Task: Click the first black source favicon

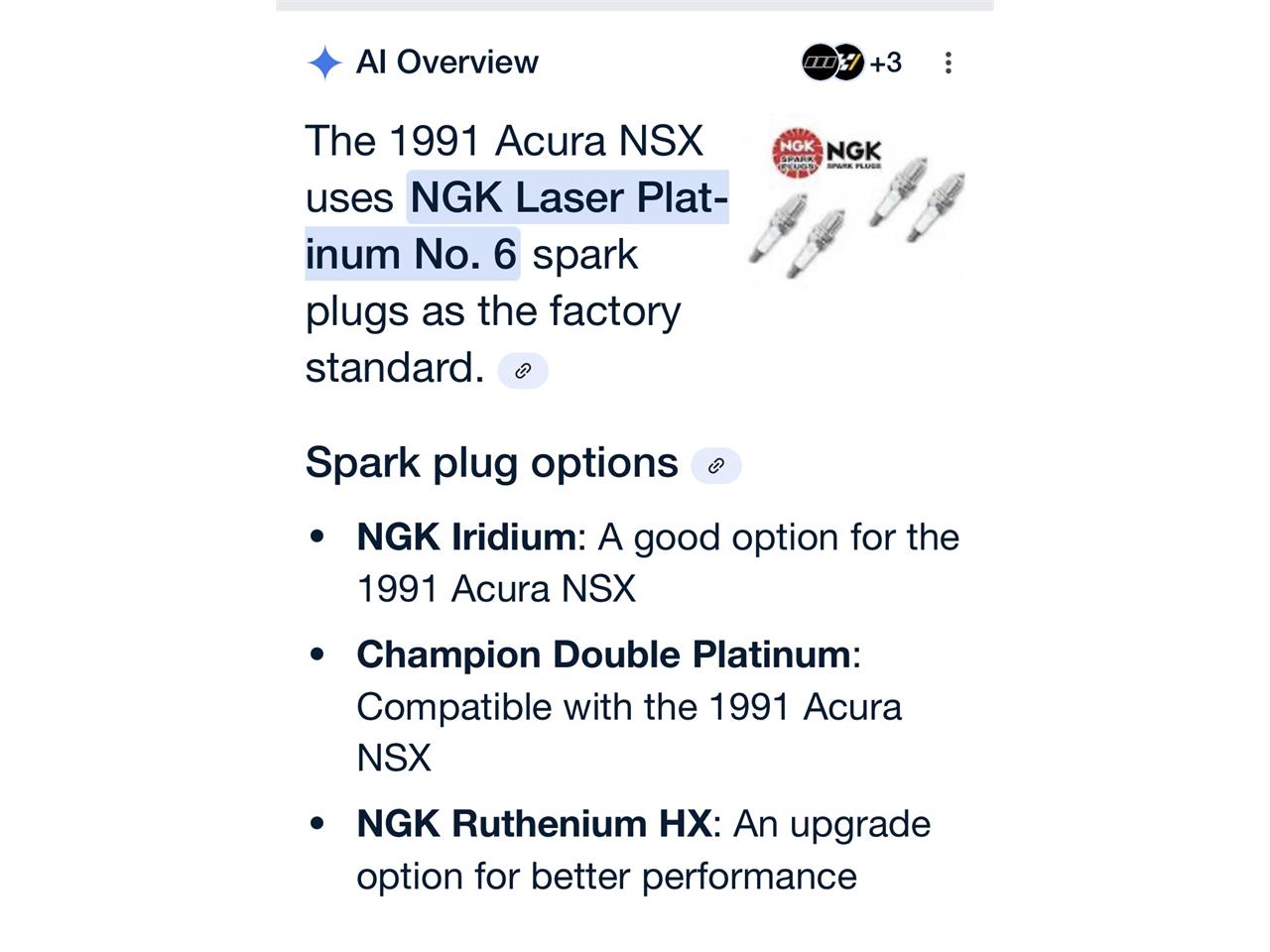Action: [819, 62]
